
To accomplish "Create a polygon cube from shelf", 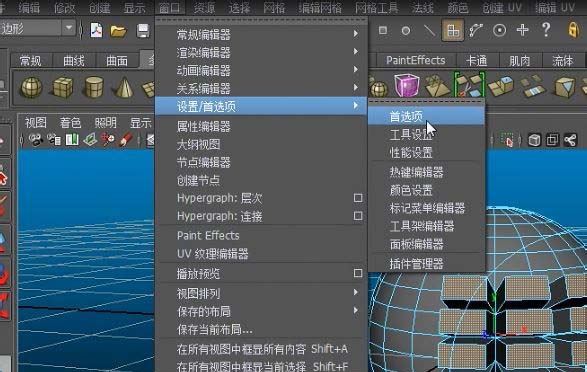I will [x=63, y=88].
